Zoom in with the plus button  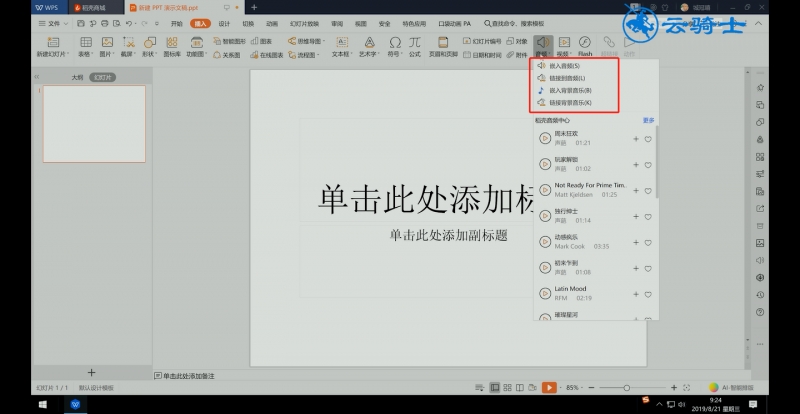click(x=674, y=388)
